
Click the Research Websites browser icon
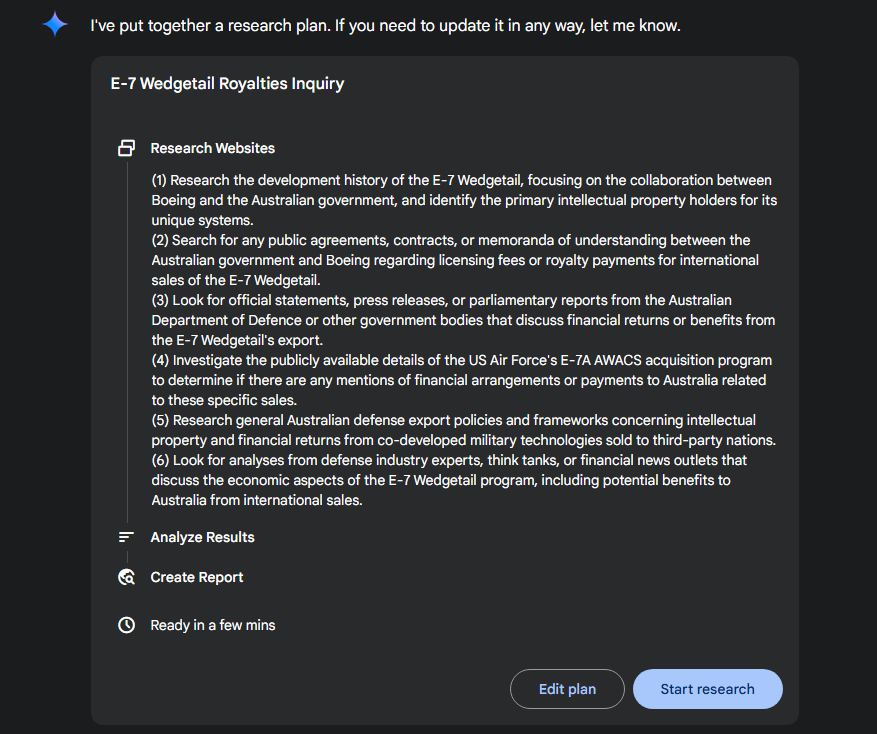point(126,148)
